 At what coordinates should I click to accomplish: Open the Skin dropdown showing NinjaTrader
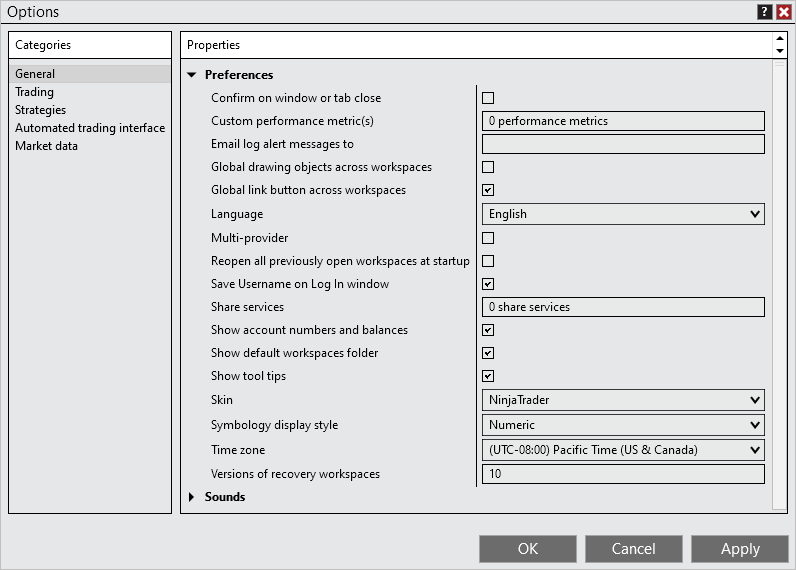(x=623, y=400)
